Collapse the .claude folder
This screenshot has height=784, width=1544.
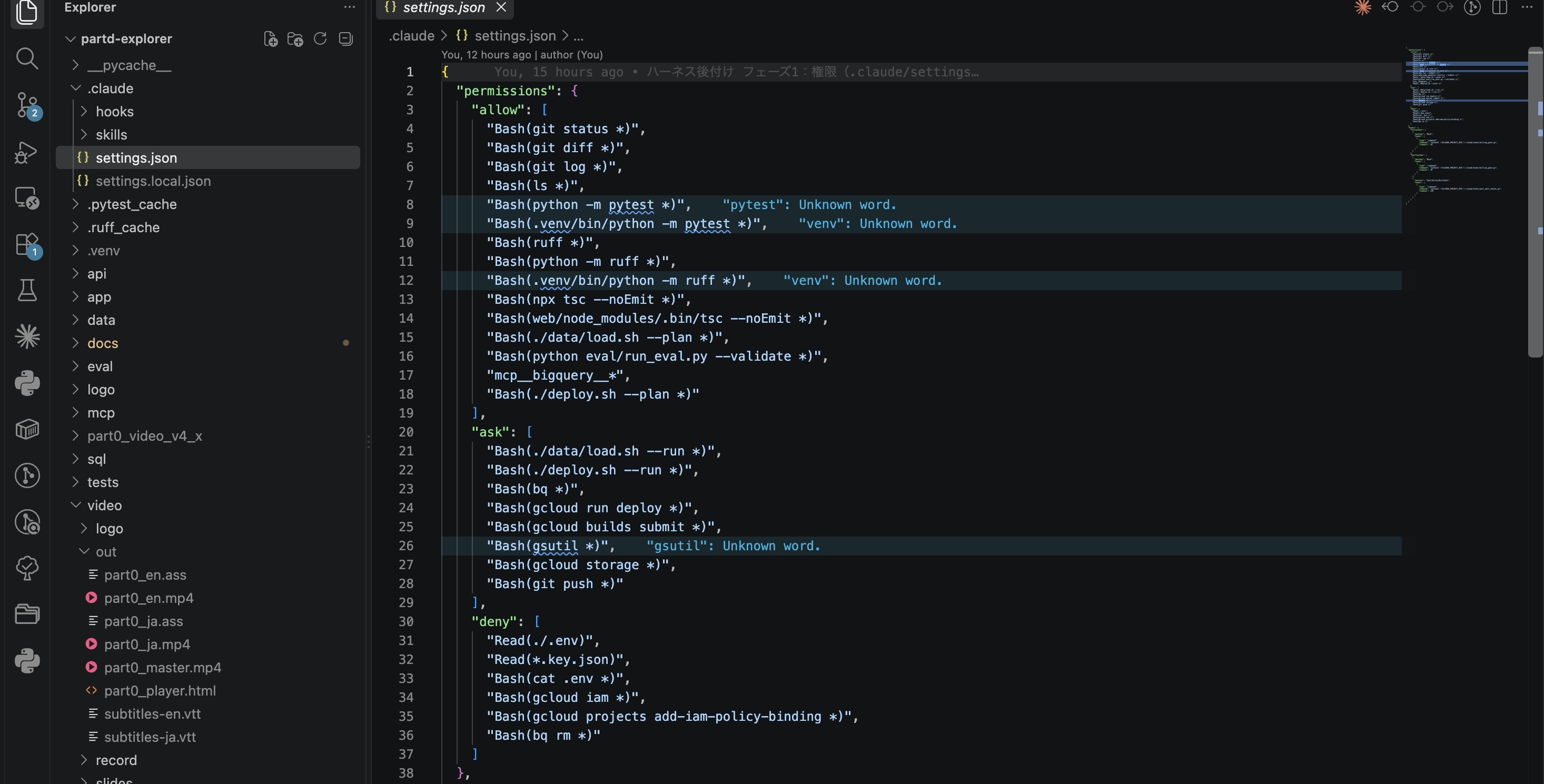(x=75, y=88)
